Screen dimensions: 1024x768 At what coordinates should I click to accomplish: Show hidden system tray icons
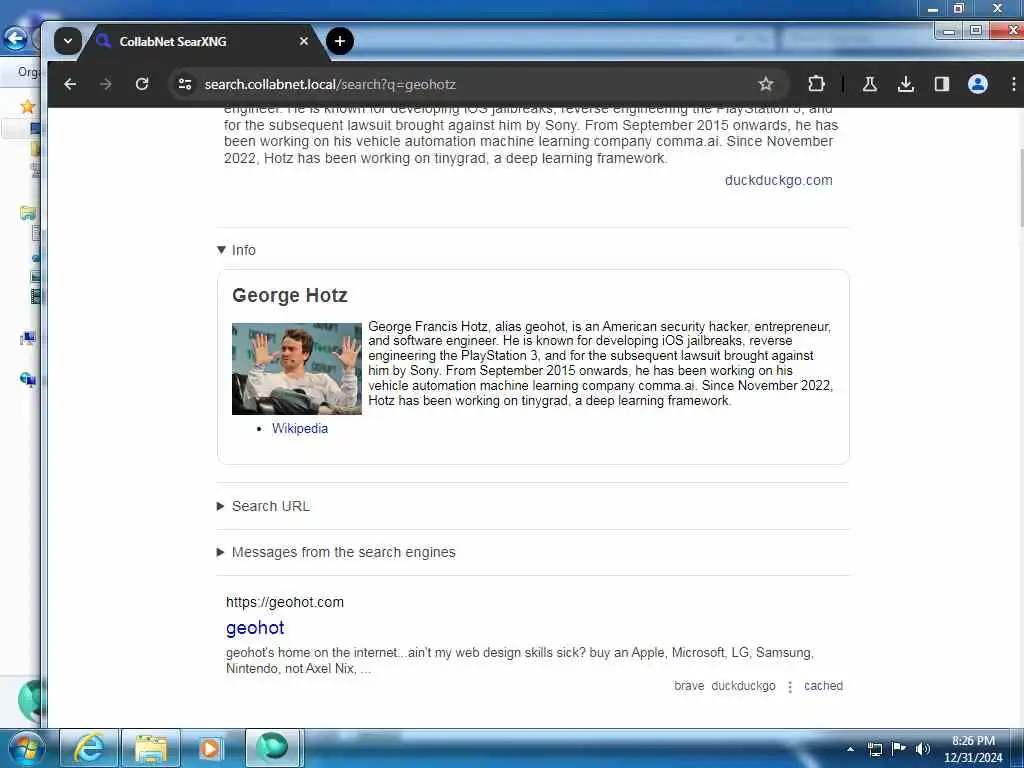pos(850,749)
